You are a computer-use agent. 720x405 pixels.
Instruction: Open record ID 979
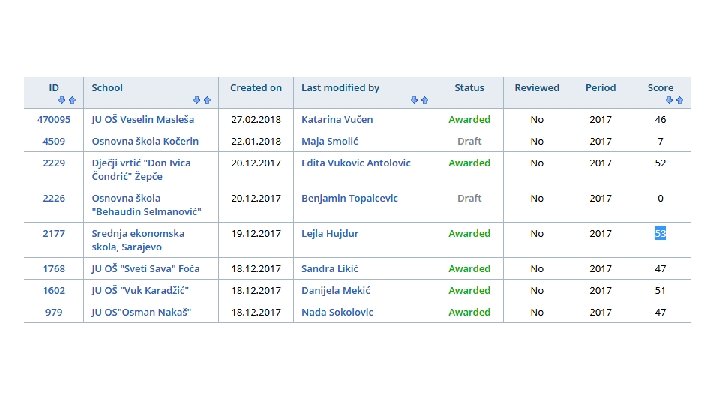(x=54, y=313)
